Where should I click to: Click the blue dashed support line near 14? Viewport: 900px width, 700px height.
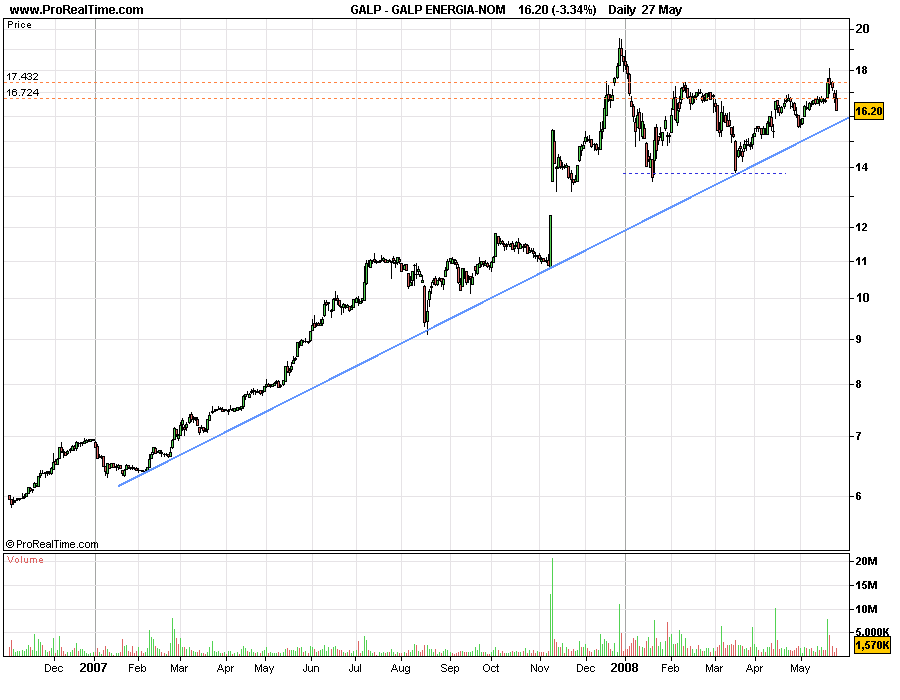pyautogui.click(x=704, y=173)
